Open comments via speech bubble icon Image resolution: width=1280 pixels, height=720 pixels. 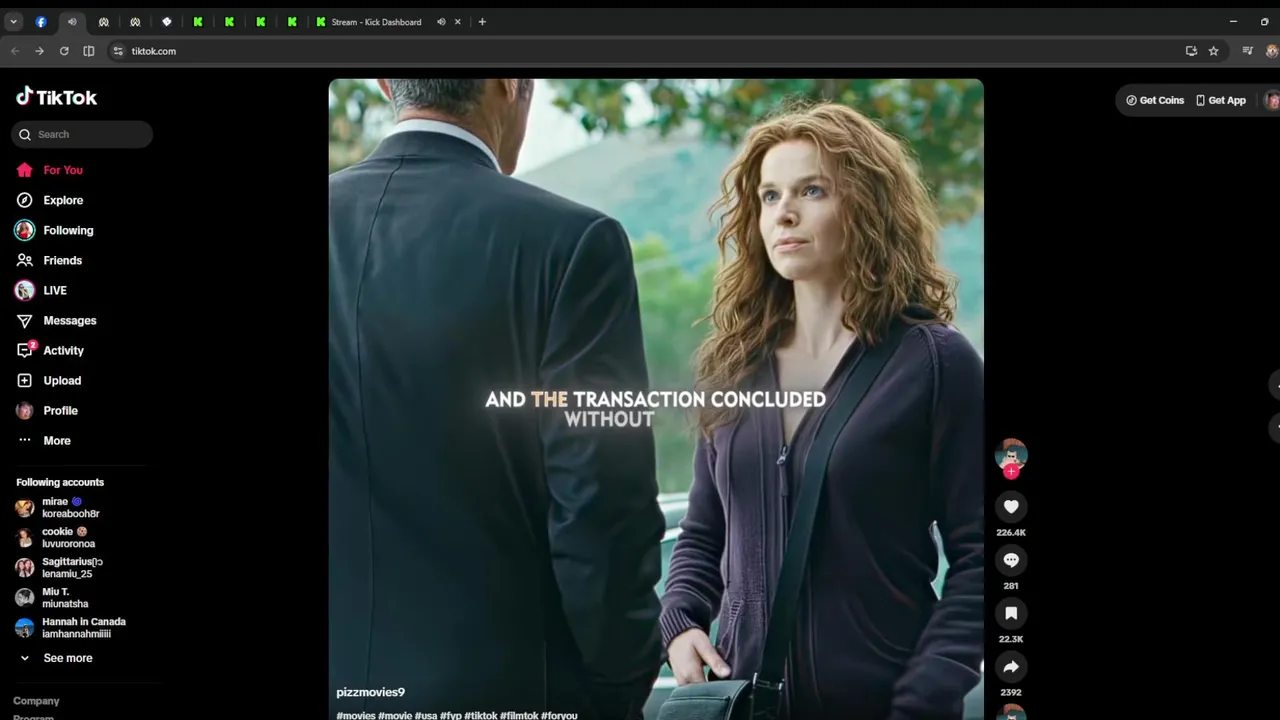pyautogui.click(x=1011, y=560)
